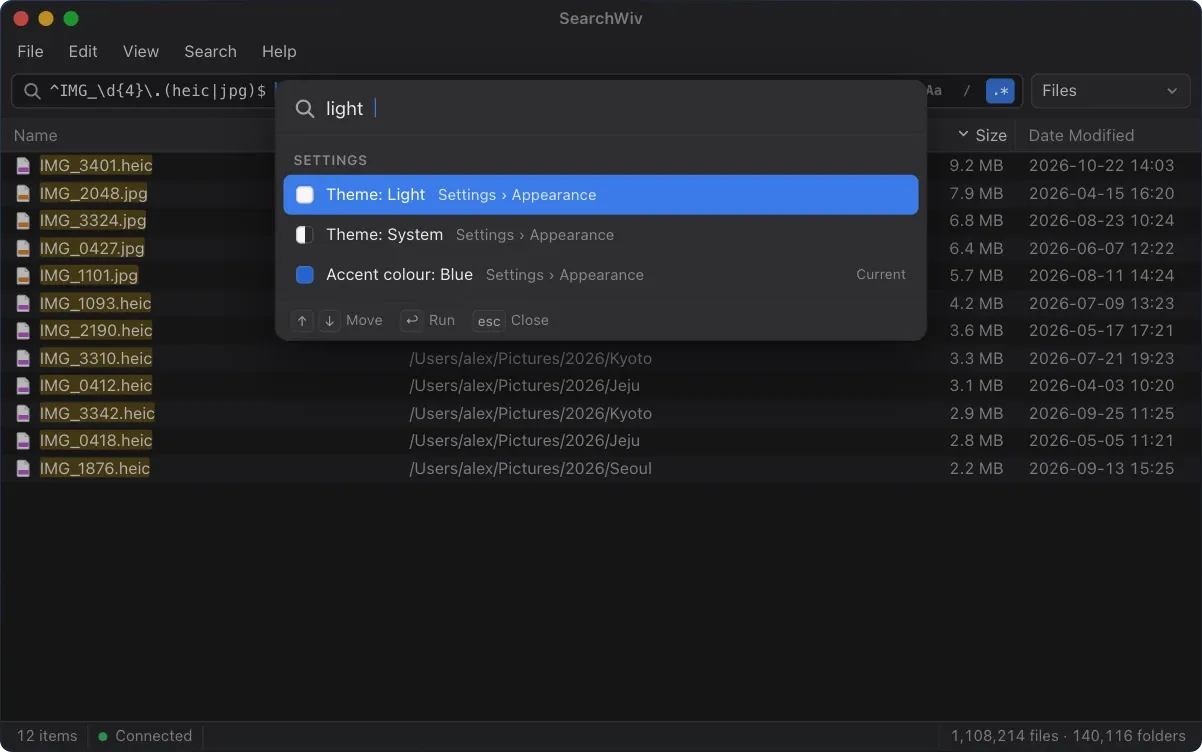
Task: Click the SETTINGS section heading
Action: tap(330, 160)
